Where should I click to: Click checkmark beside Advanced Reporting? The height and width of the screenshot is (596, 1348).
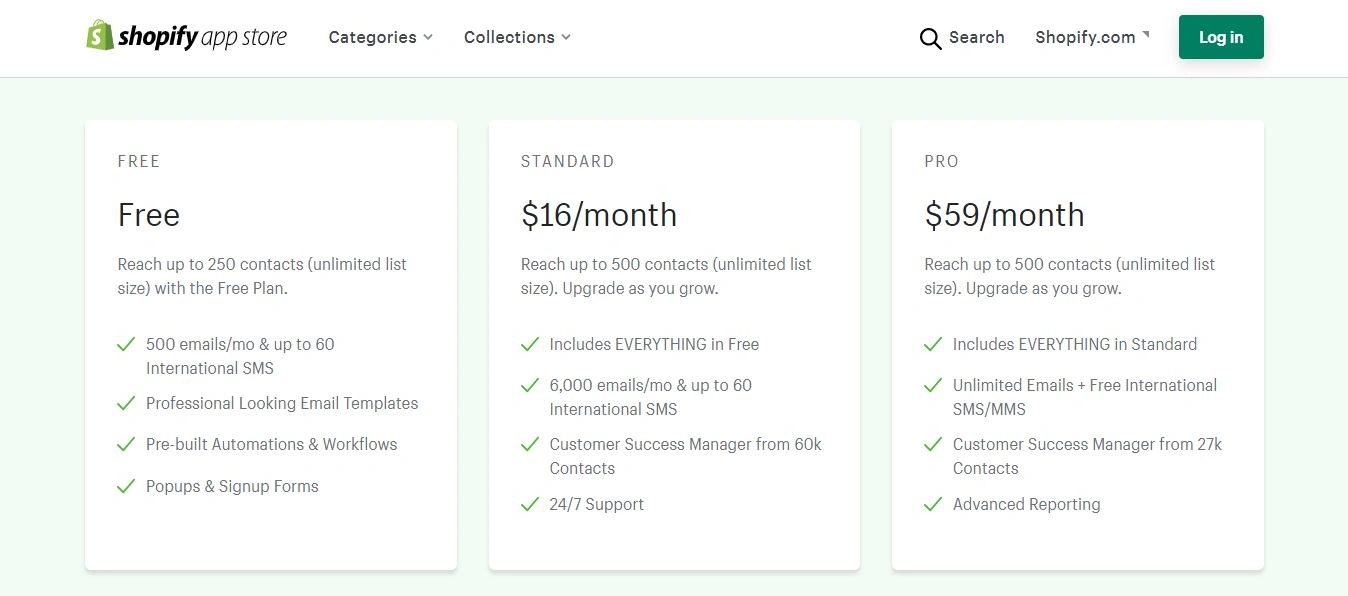pos(933,505)
